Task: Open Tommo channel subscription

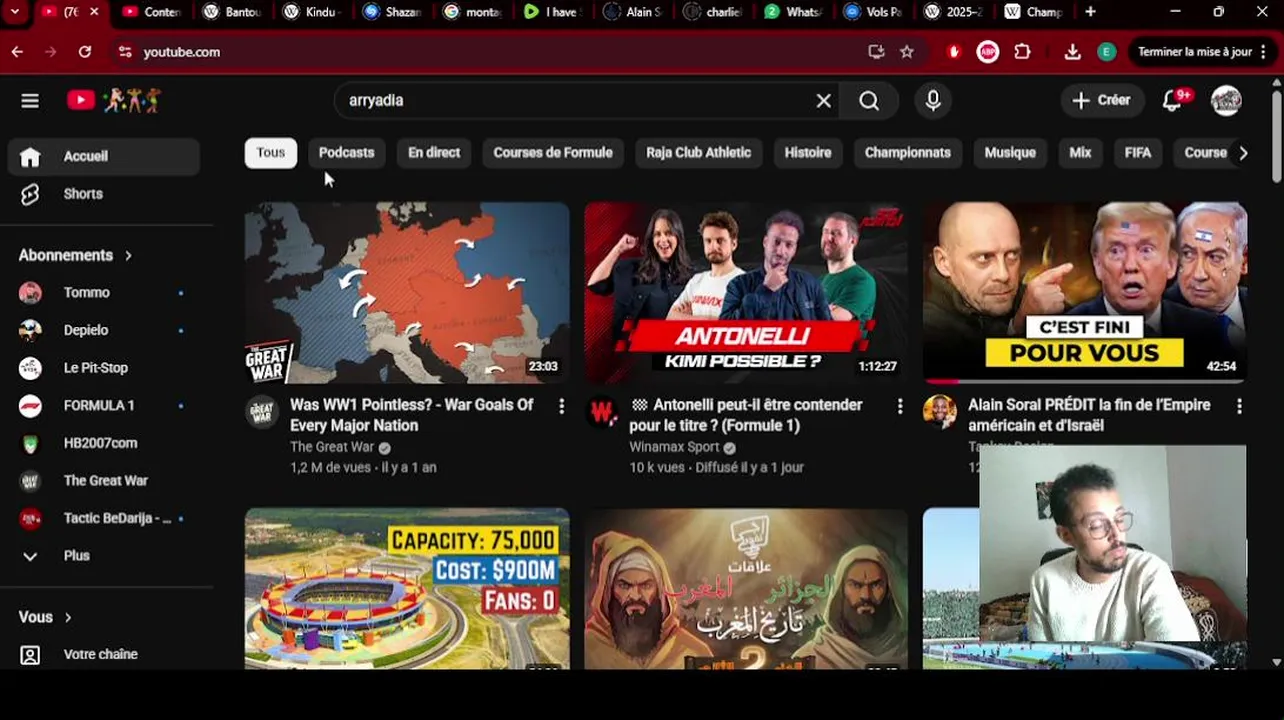Action: coord(104,293)
